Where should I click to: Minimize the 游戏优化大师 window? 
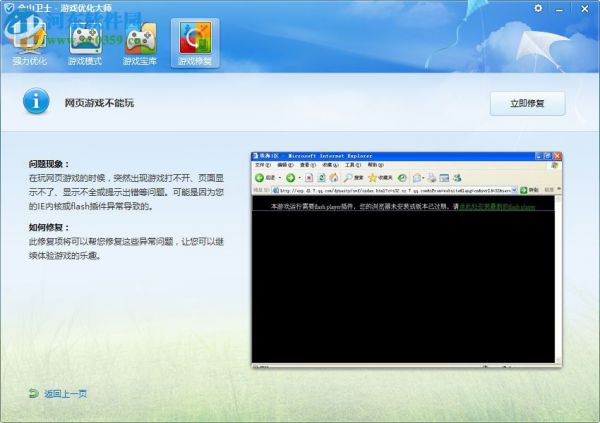tap(559, 8)
